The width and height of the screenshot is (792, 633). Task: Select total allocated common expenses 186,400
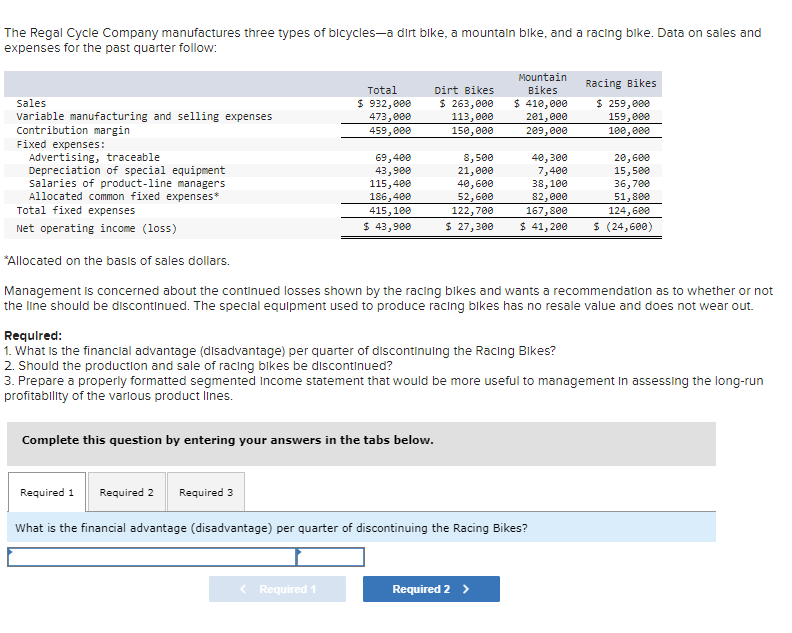(x=390, y=197)
